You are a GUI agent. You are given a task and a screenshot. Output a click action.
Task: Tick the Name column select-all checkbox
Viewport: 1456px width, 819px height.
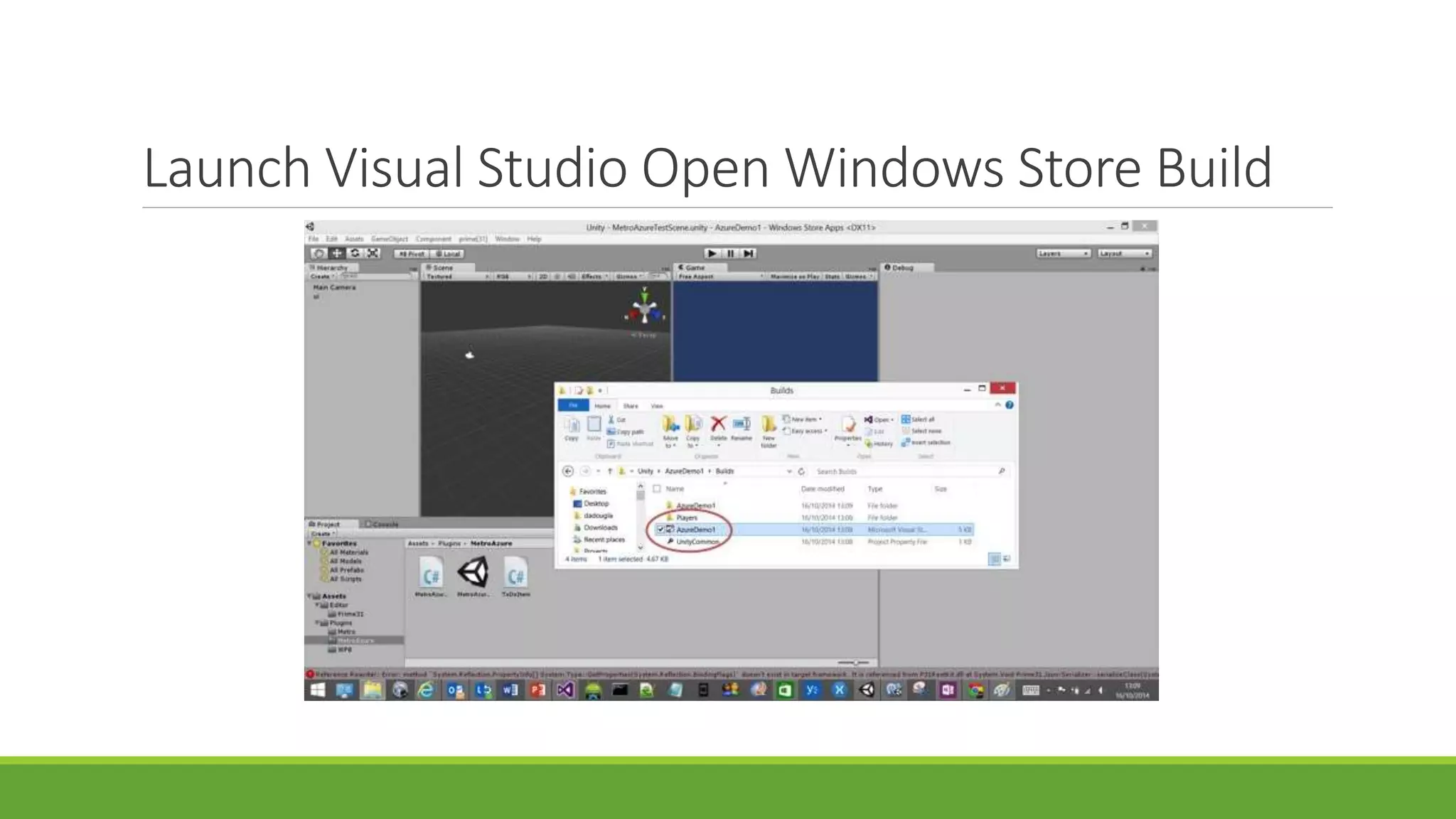point(657,489)
